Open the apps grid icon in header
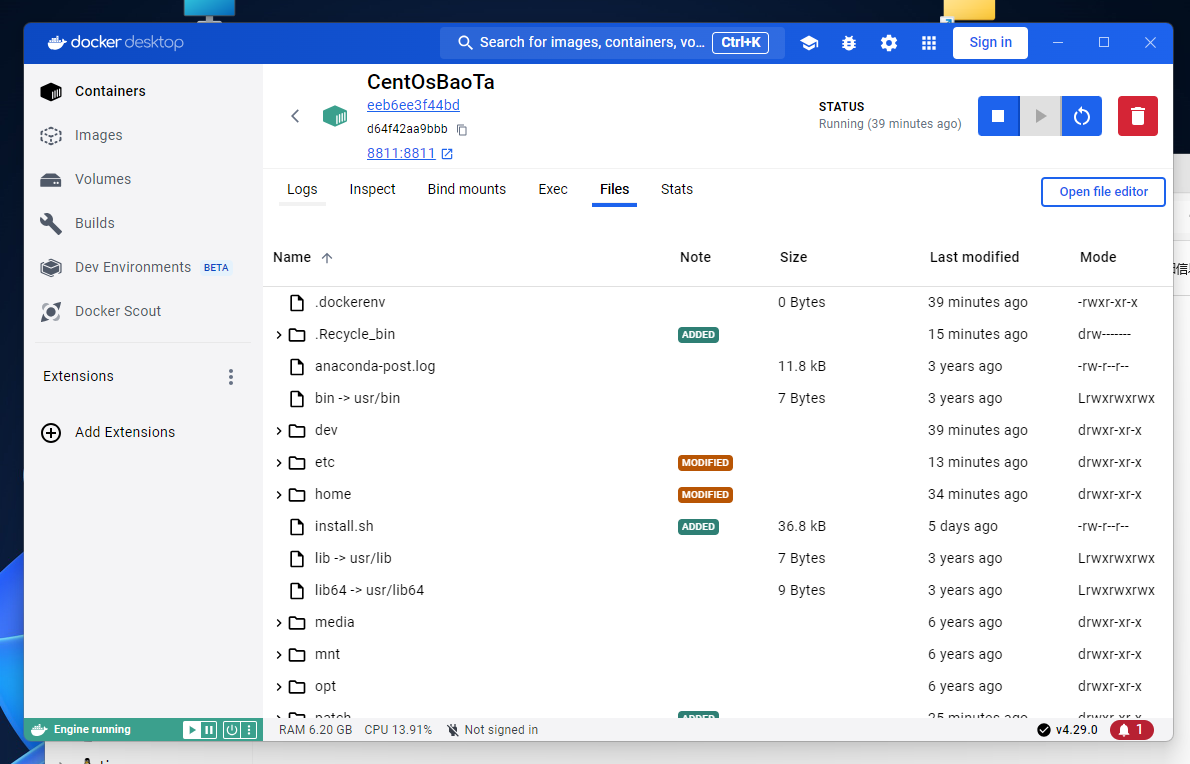 (929, 43)
